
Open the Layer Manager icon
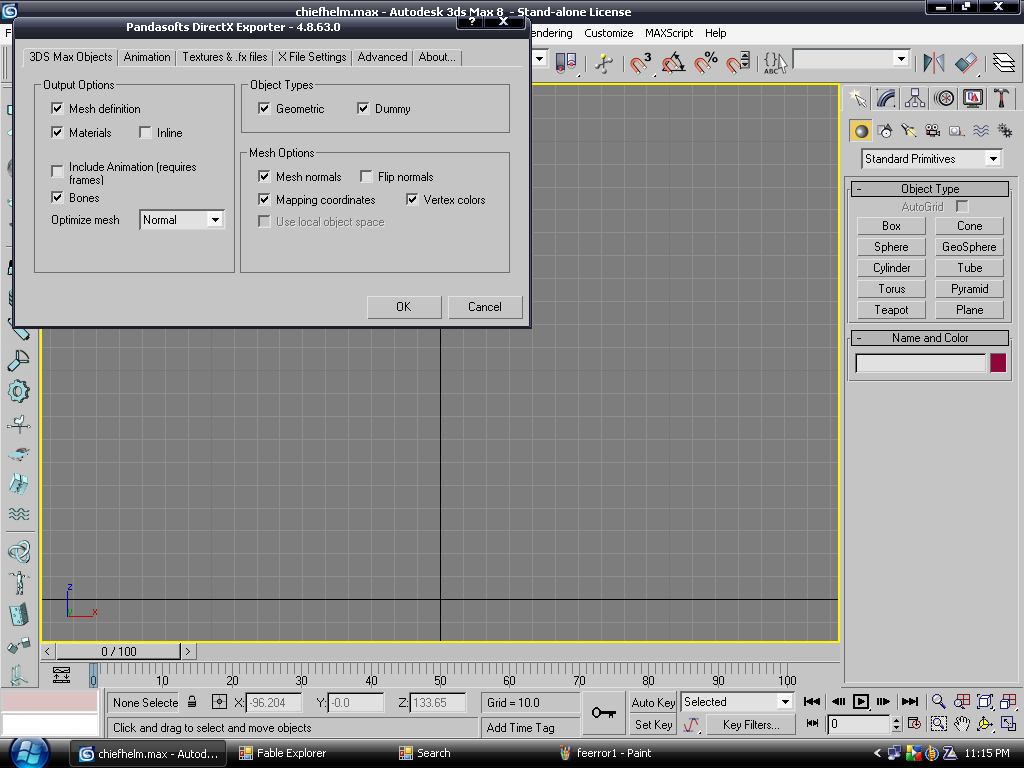click(x=1003, y=63)
